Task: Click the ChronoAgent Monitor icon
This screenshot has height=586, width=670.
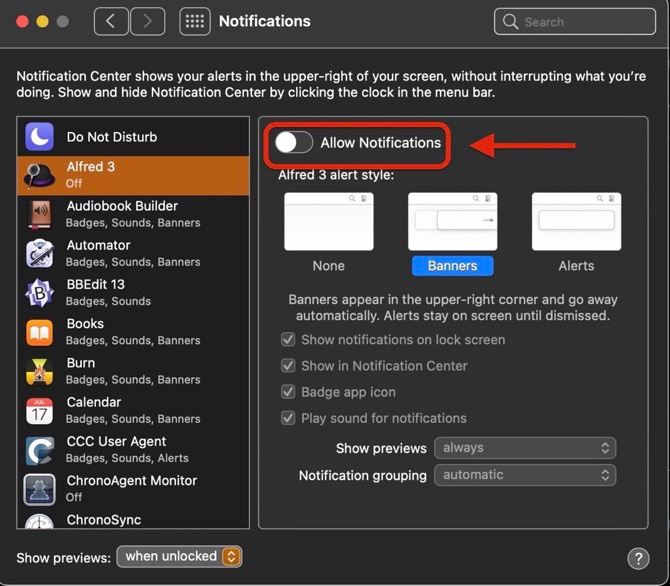Action: click(x=39, y=489)
